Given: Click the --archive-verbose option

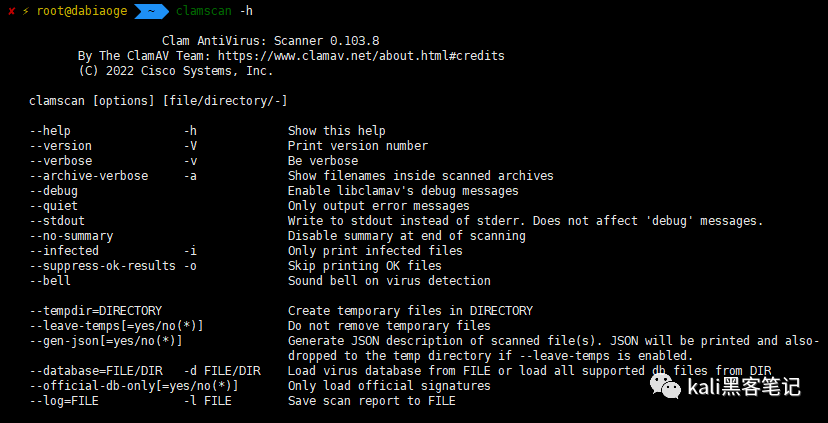Looking at the screenshot, I should 89,176.
